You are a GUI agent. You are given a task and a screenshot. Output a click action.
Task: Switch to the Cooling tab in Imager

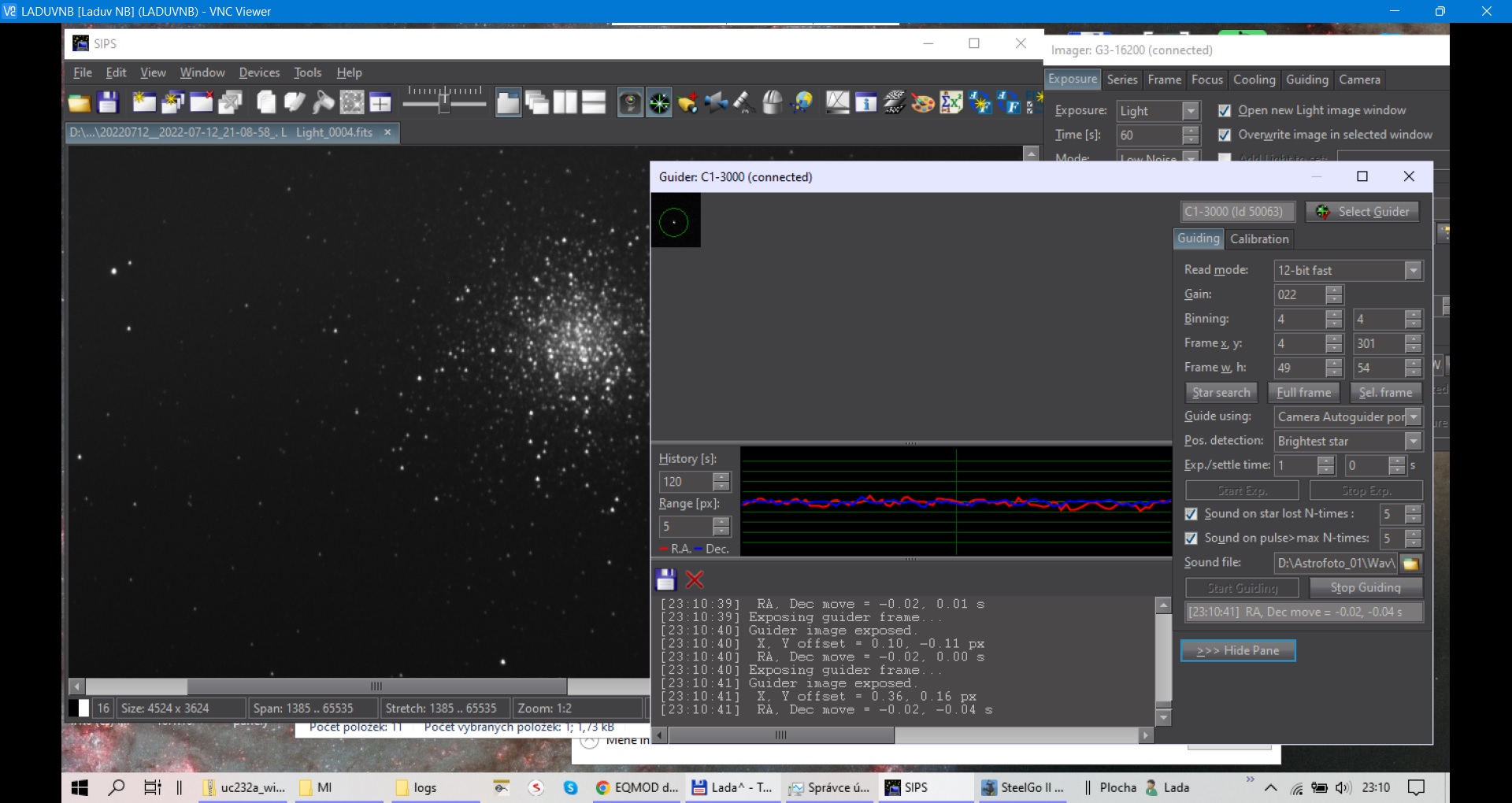(1254, 80)
